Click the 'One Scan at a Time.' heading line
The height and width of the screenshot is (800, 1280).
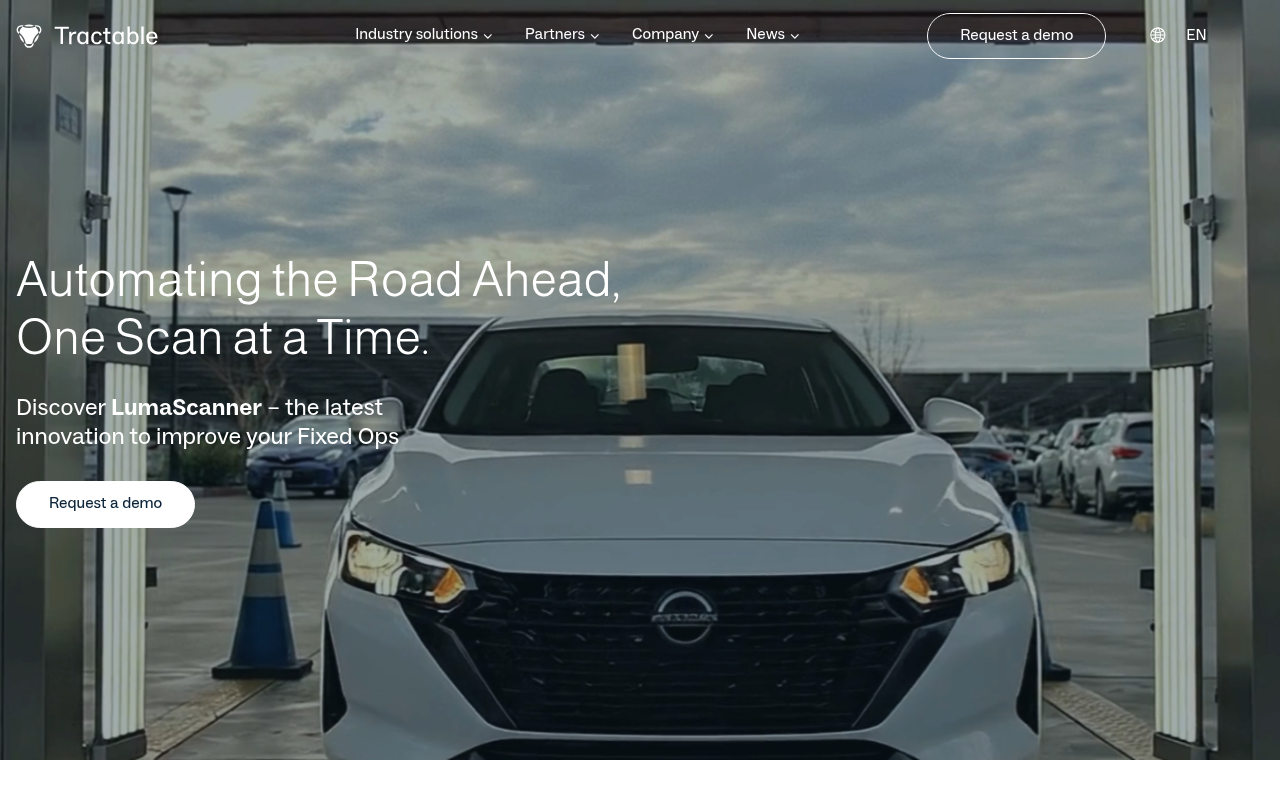click(223, 338)
